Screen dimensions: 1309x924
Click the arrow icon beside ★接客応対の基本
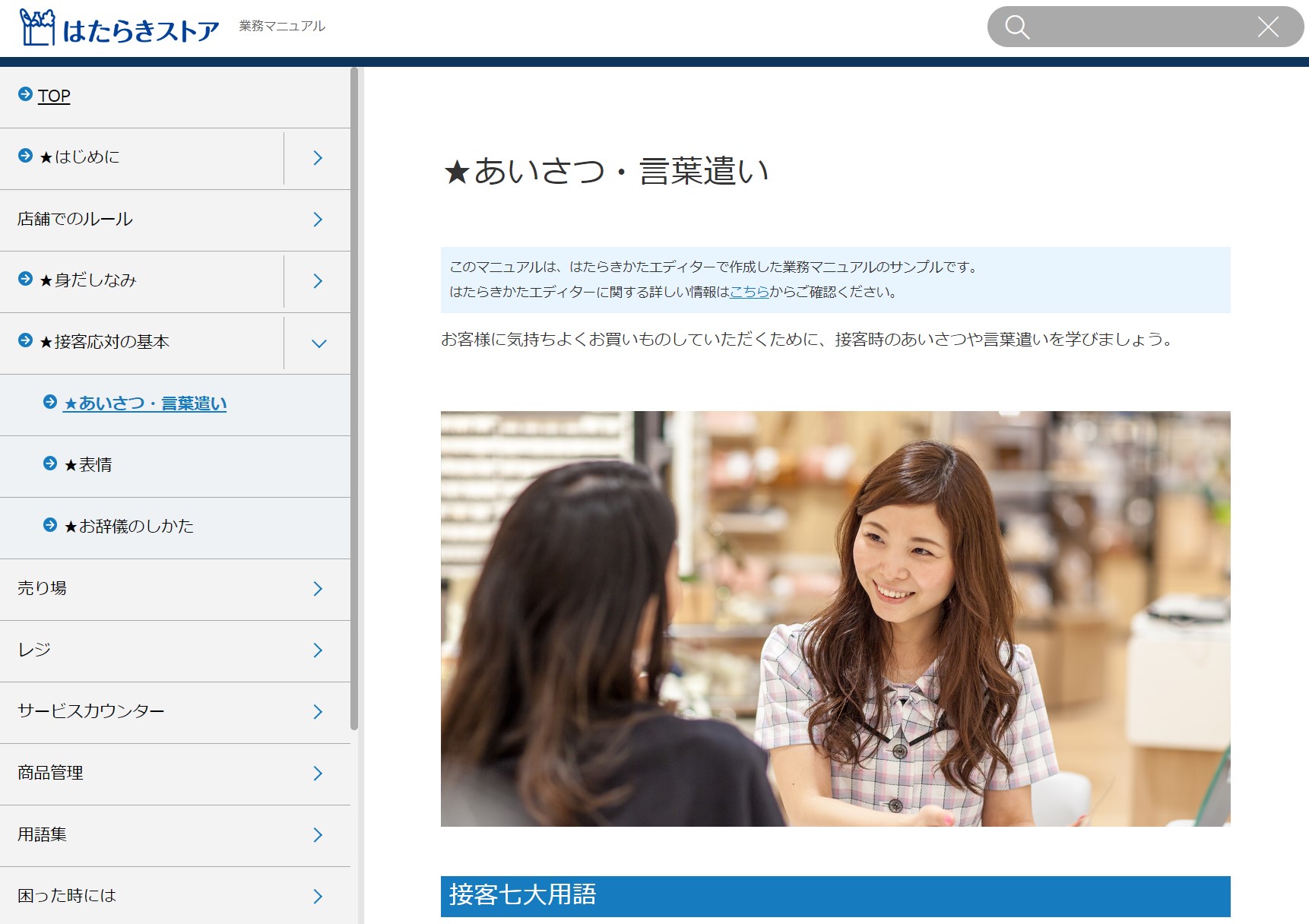click(x=25, y=340)
